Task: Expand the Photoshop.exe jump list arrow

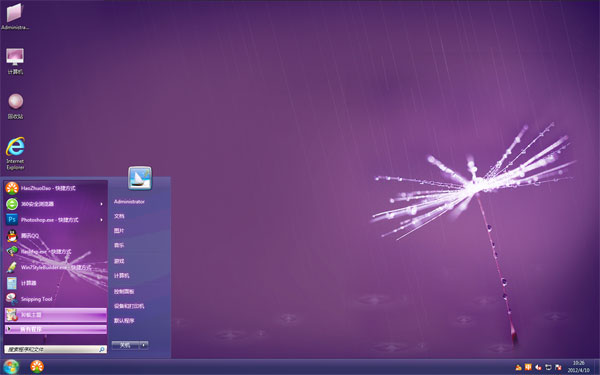Action: point(101,220)
